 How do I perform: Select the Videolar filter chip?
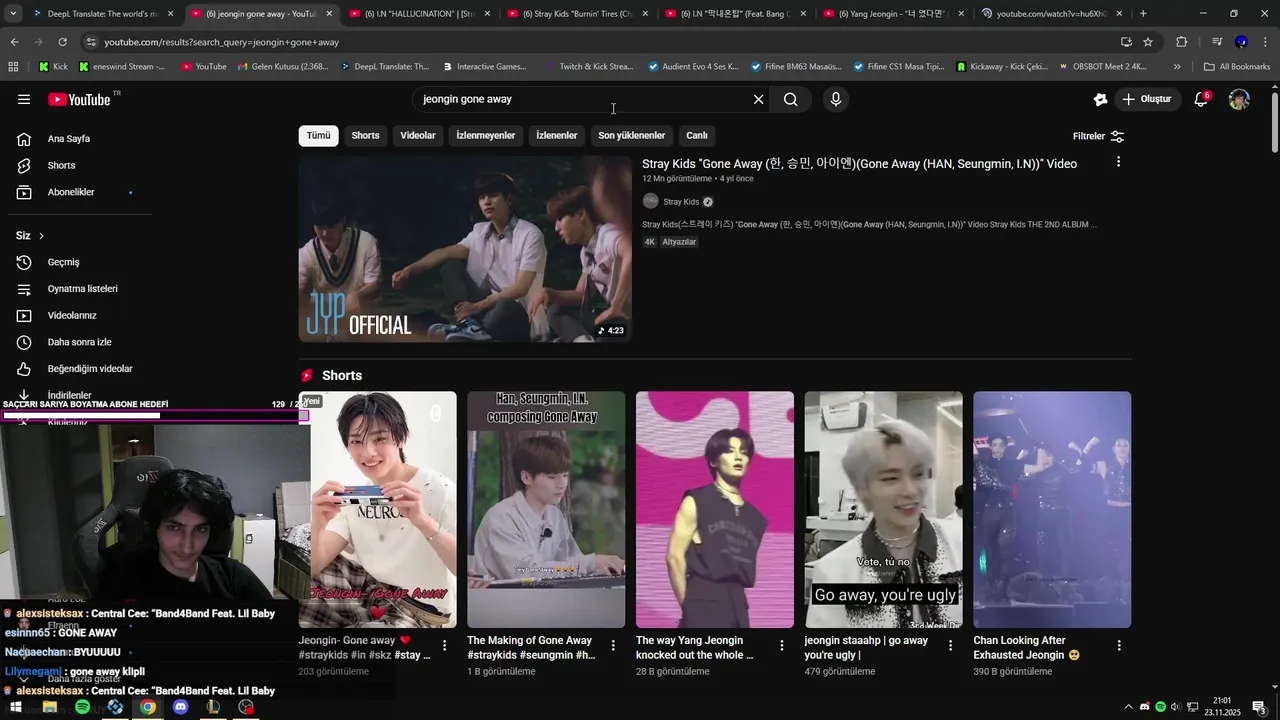(418, 136)
